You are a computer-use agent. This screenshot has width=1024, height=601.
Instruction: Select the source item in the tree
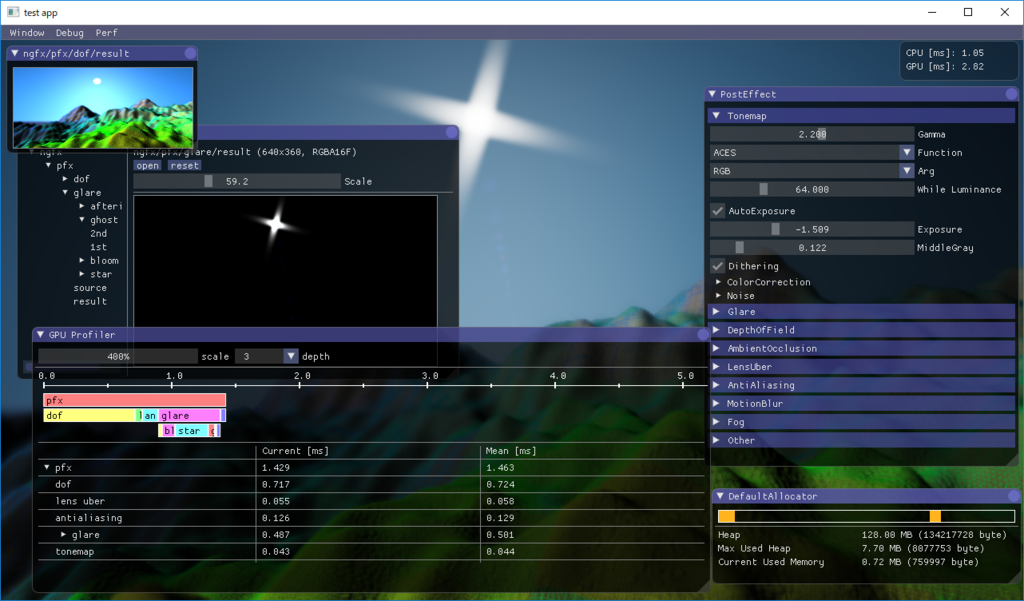click(90, 288)
